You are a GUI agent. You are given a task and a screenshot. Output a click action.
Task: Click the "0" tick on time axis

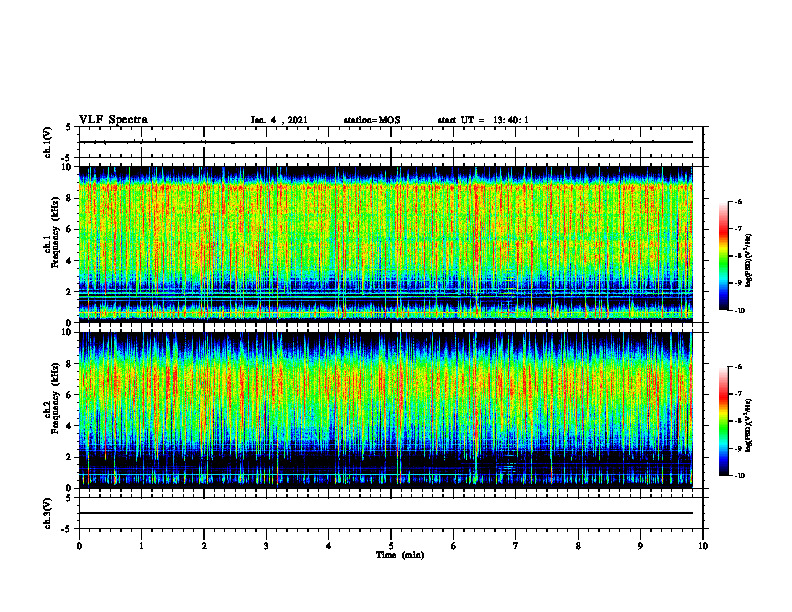coord(79,546)
